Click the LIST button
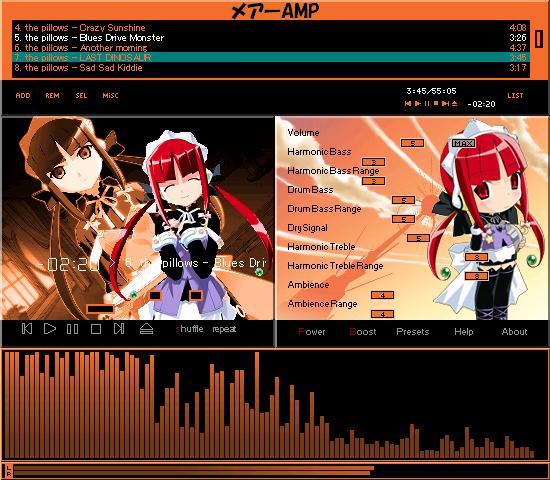The width and height of the screenshot is (550, 480). pyautogui.click(x=515, y=95)
